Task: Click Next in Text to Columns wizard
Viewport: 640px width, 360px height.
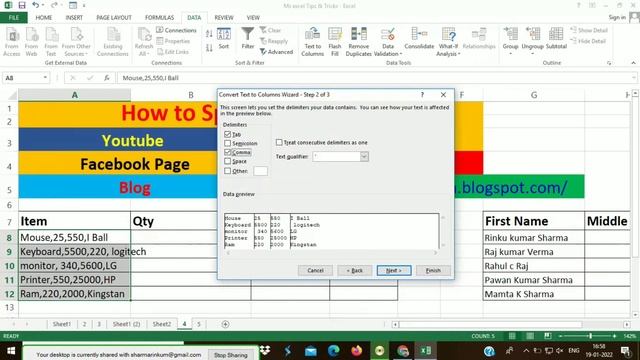Action: [394, 270]
